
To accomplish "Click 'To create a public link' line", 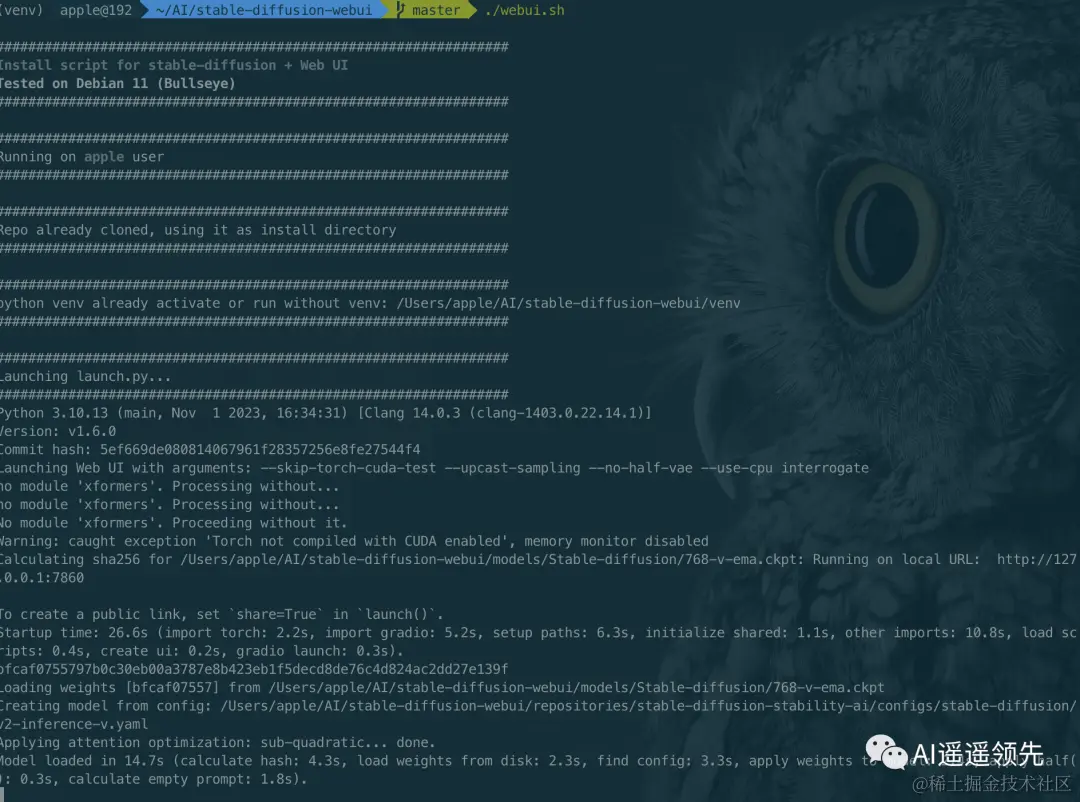I will [x=222, y=614].
